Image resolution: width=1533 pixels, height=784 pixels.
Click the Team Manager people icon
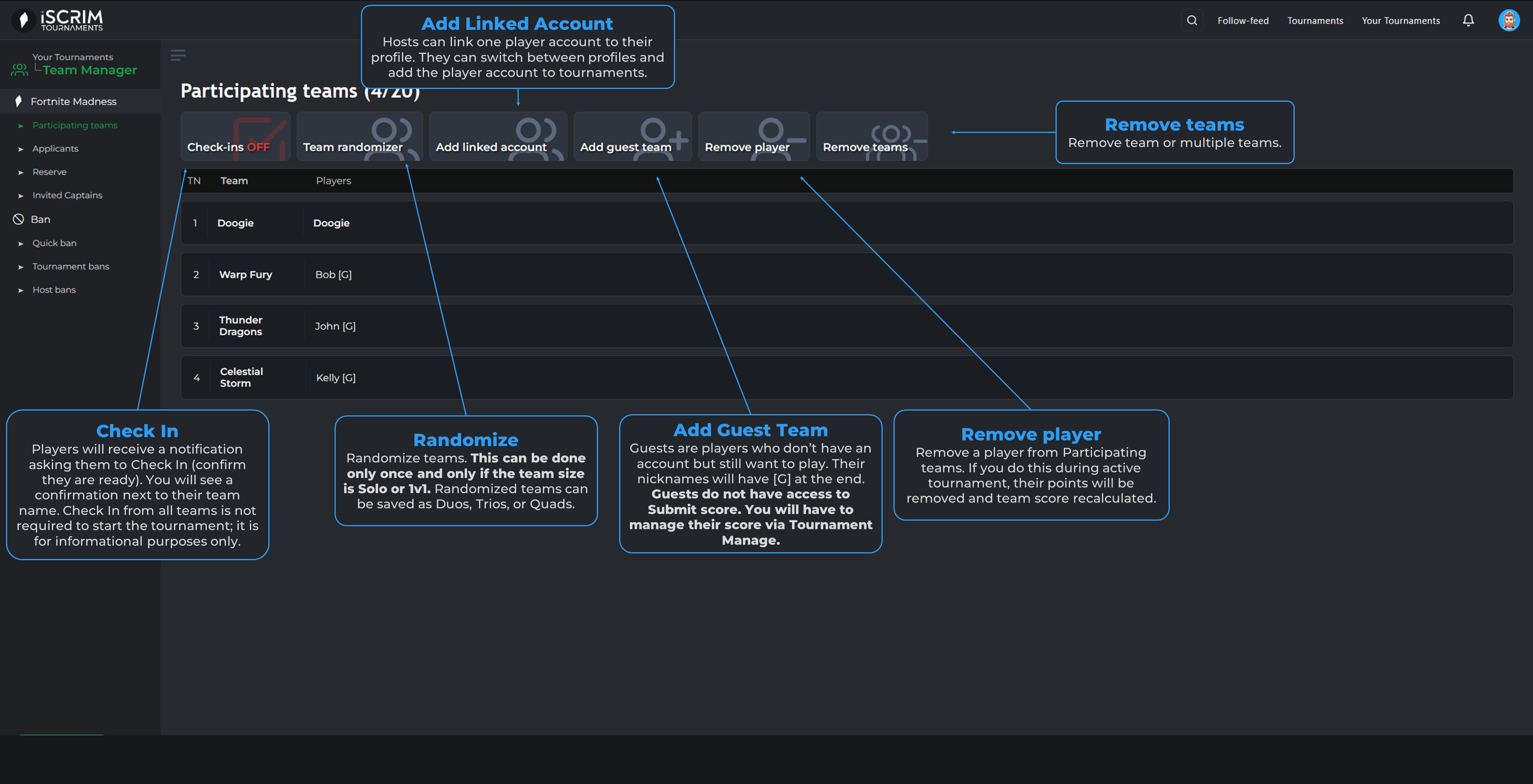pos(19,69)
